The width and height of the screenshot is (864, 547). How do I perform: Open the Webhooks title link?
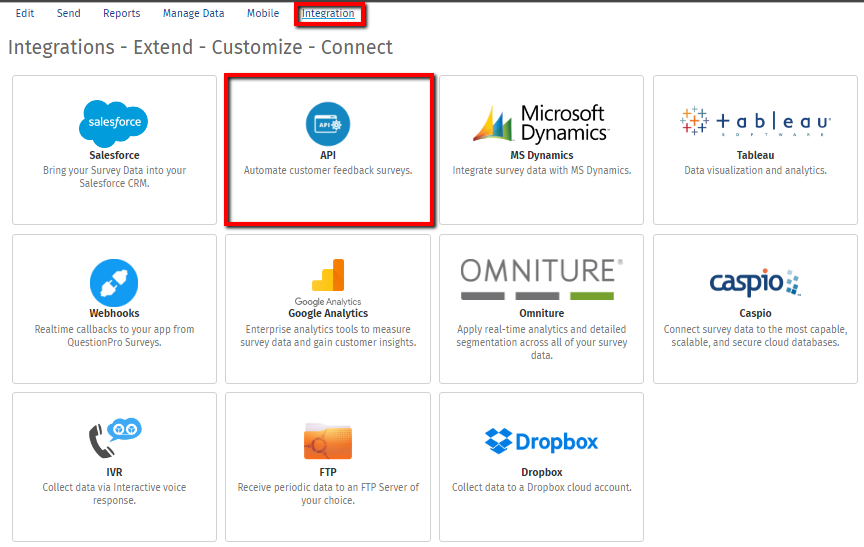pos(114,313)
